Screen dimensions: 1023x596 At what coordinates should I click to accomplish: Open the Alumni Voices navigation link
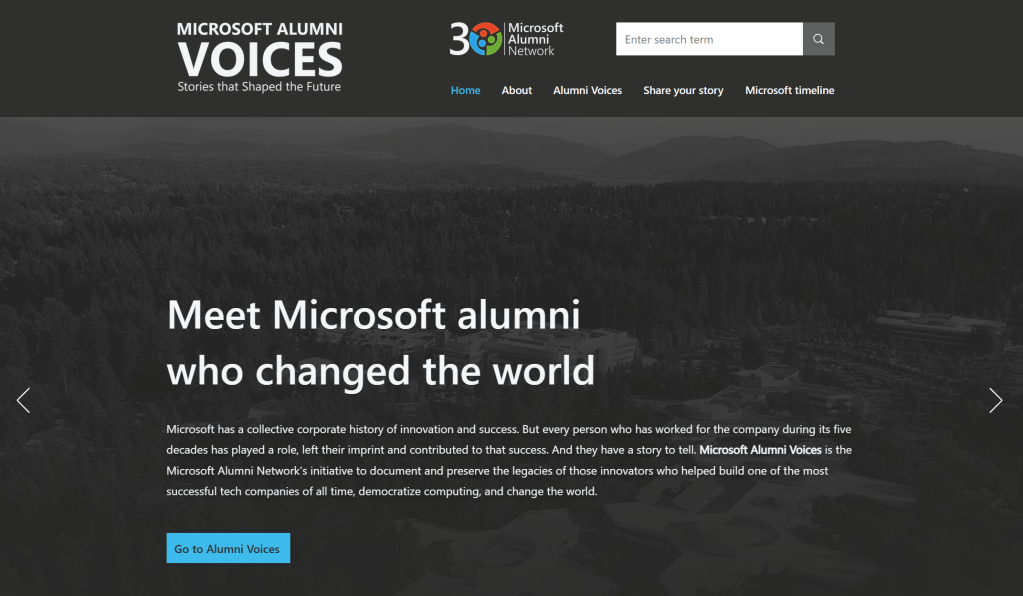point(587,90)
